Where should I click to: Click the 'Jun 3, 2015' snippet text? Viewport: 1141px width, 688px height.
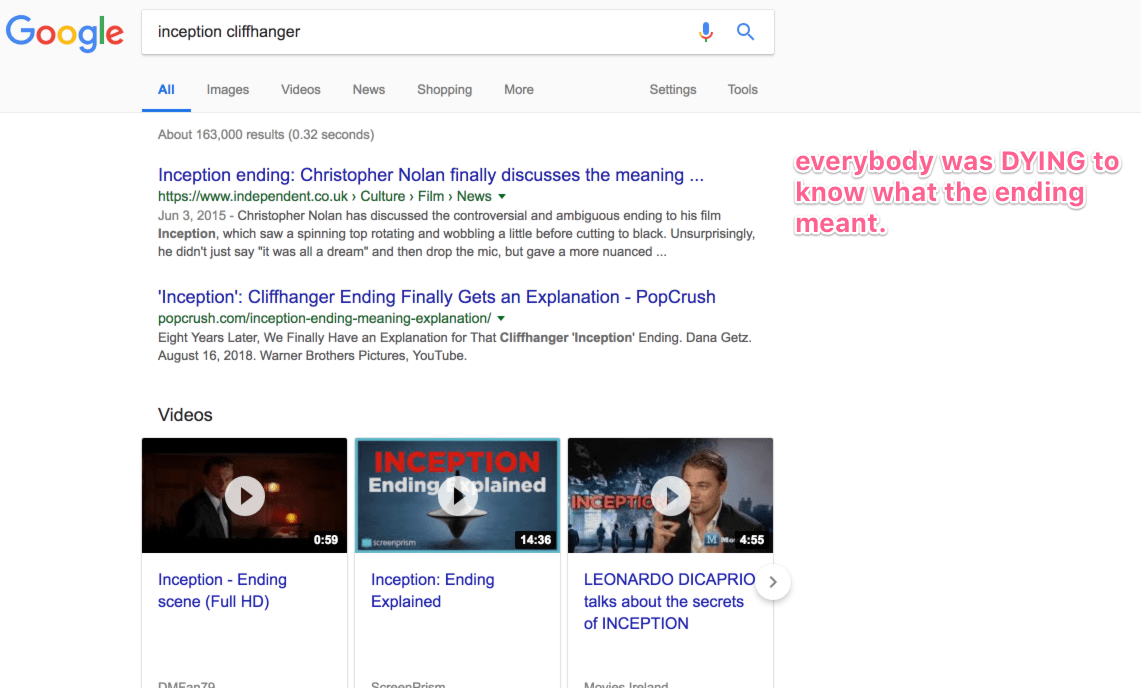pyautogui.click(x=192, y=216)
